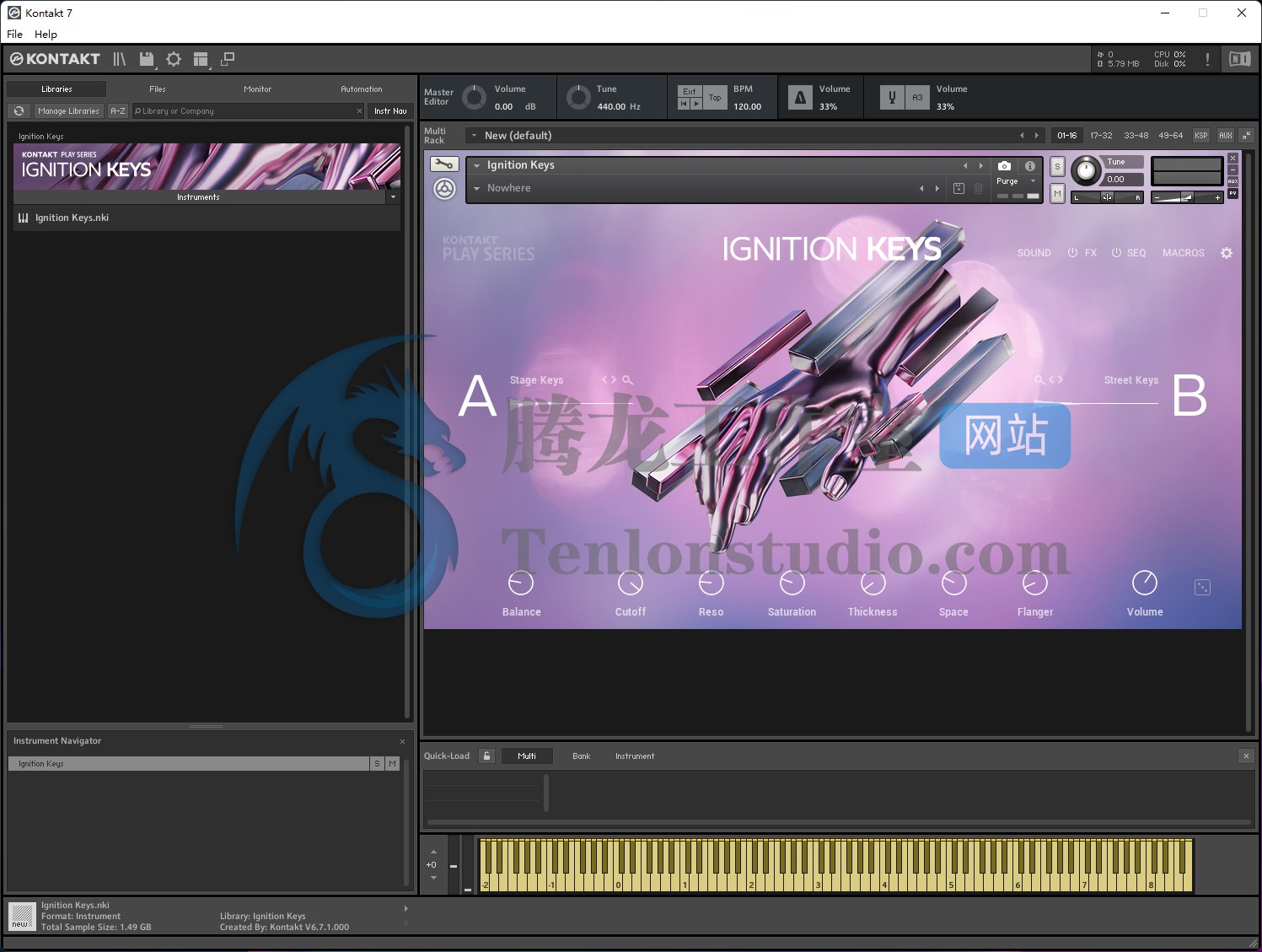Viewport: 1262px width, 952px height.
Task: Minimize rack headers icon
Action: (1247, 135)
